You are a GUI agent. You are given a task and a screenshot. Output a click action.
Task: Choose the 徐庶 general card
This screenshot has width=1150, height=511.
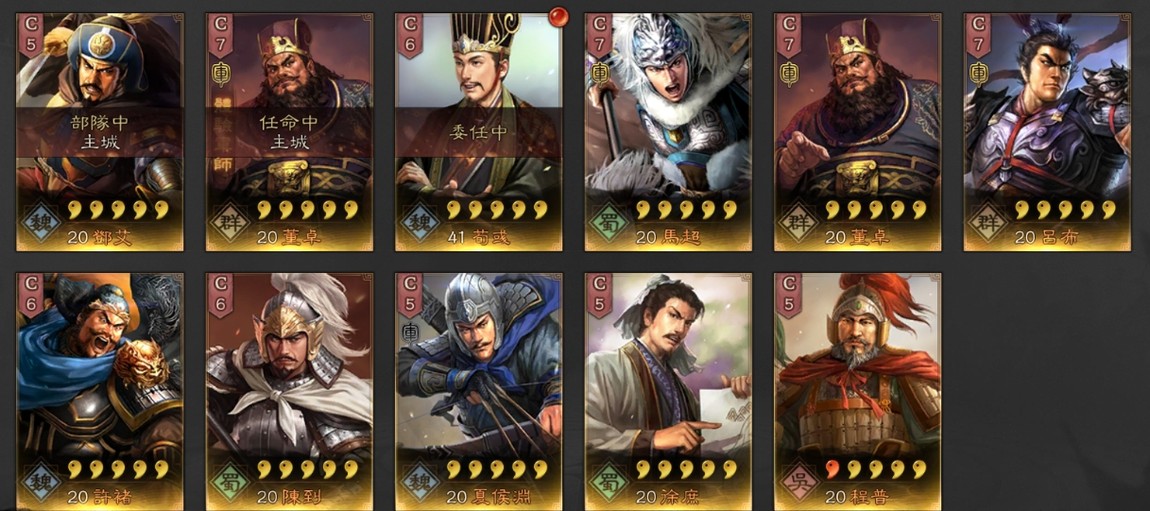click(668, 391)
